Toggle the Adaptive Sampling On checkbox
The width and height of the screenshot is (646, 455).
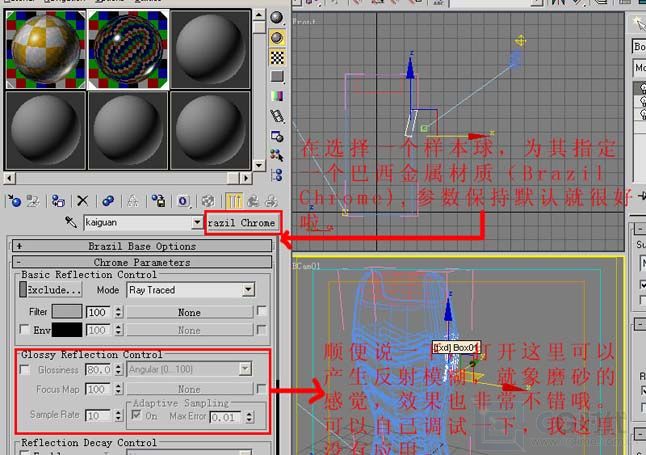(x=136, y=415)
